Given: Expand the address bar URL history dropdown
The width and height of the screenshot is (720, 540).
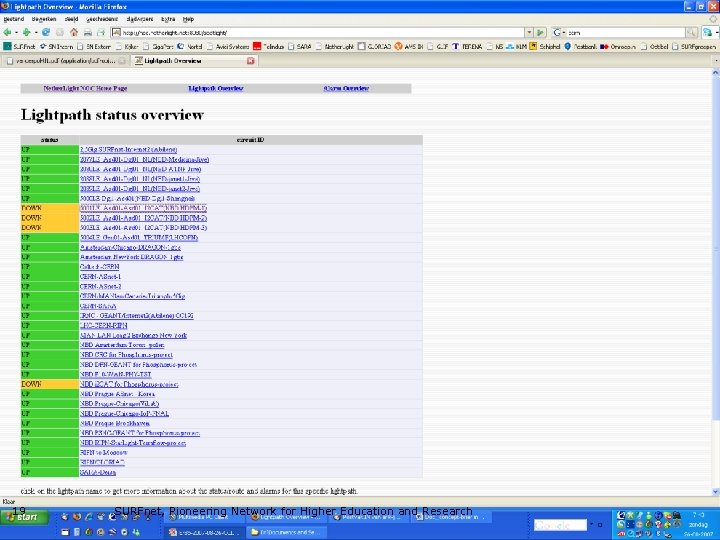Looking at the screenshot, I should pyautogui.click(x=529, y=33).
